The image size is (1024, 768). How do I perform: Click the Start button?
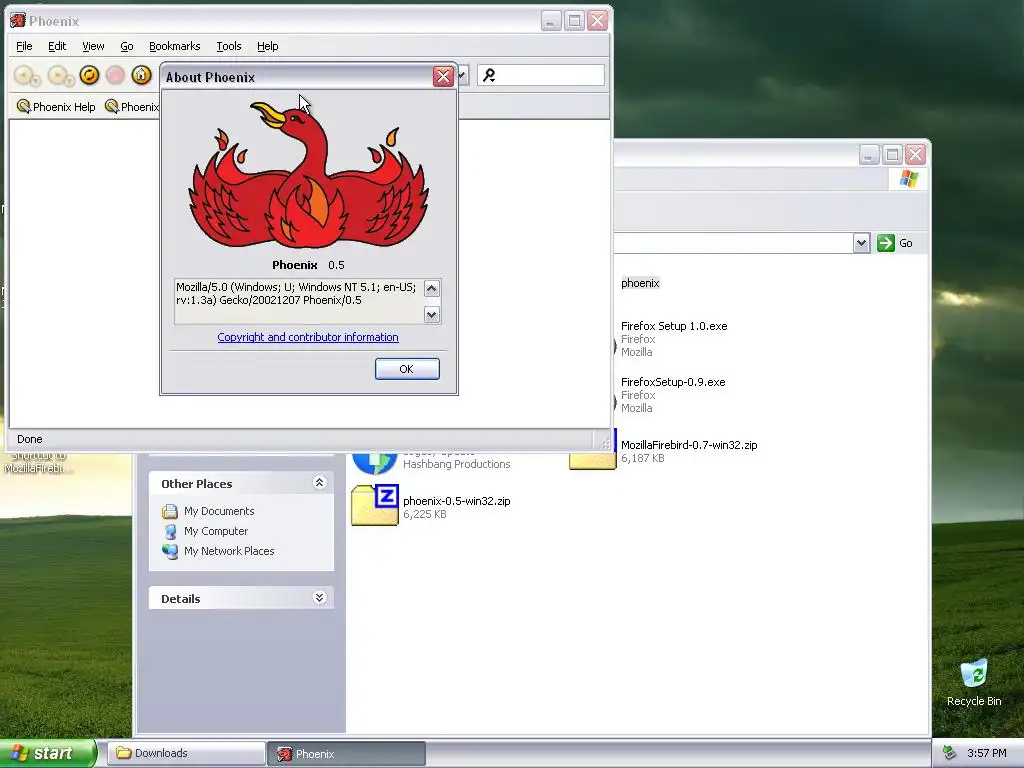click(x=48, y=753)
